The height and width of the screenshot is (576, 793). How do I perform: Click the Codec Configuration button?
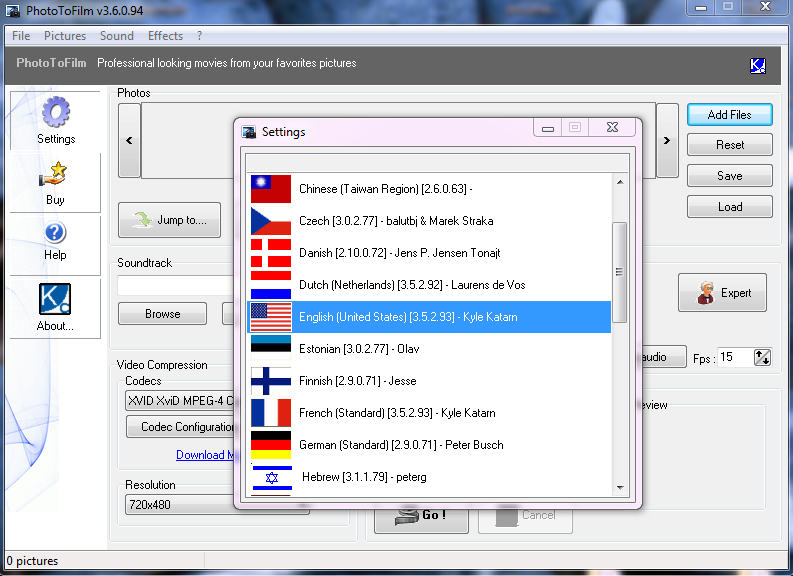click(181, 427)
